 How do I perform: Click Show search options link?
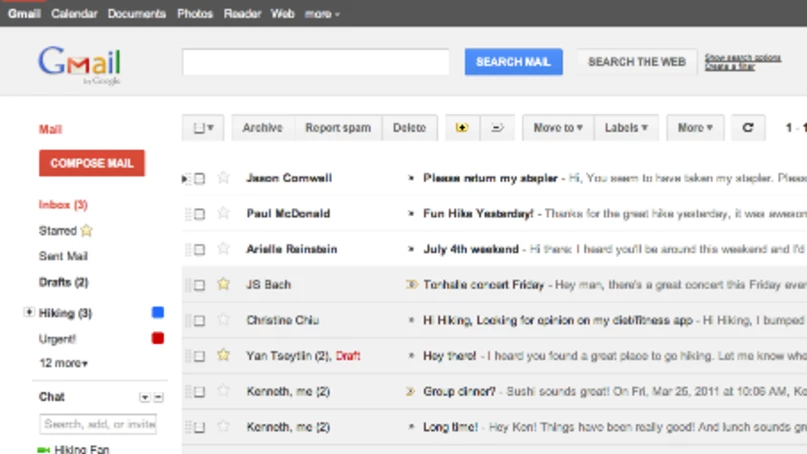(743, 58)
